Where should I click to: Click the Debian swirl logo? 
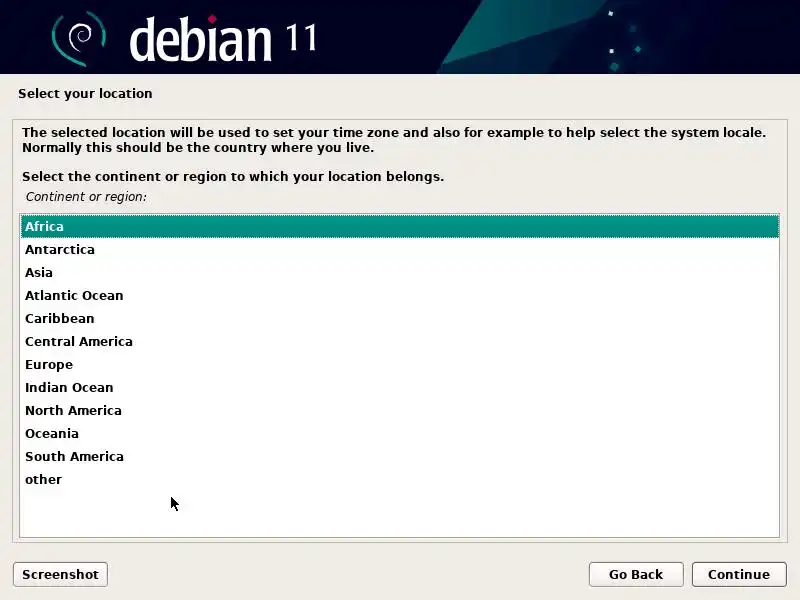(79, 39)
